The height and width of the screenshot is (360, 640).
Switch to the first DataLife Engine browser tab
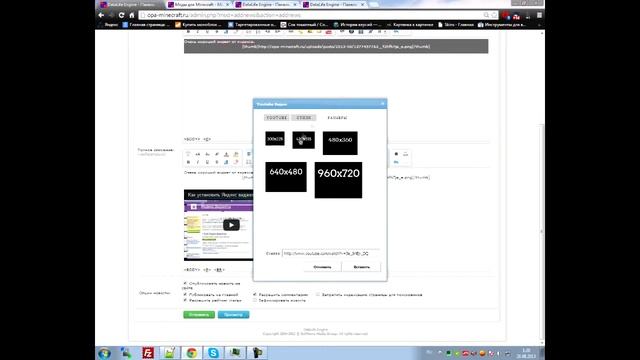point(131,4)
